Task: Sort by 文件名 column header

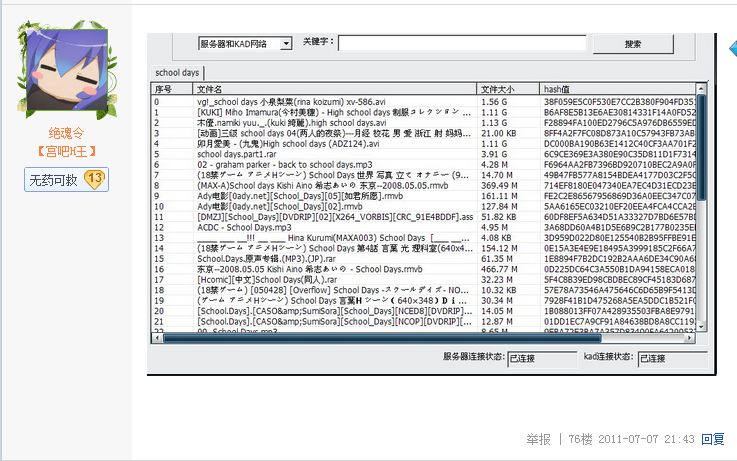Action: click(335, 89)
